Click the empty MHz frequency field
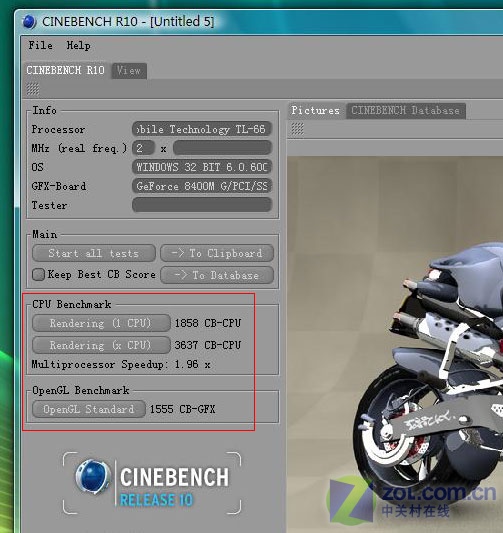Screen dimensions: 503x533 pyautogui.click(x=222, y=148)
